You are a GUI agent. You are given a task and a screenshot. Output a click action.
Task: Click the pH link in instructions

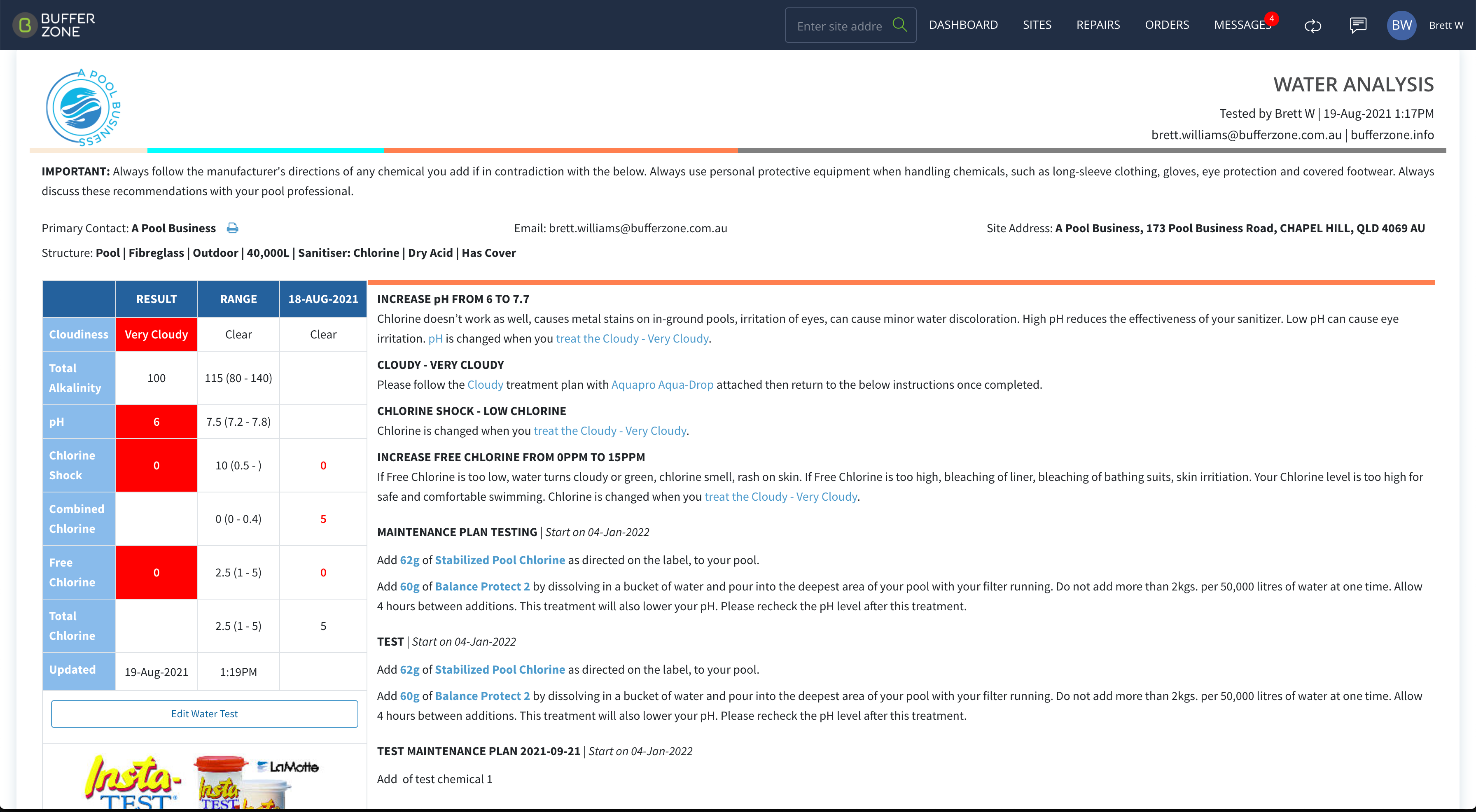point(435,338)
